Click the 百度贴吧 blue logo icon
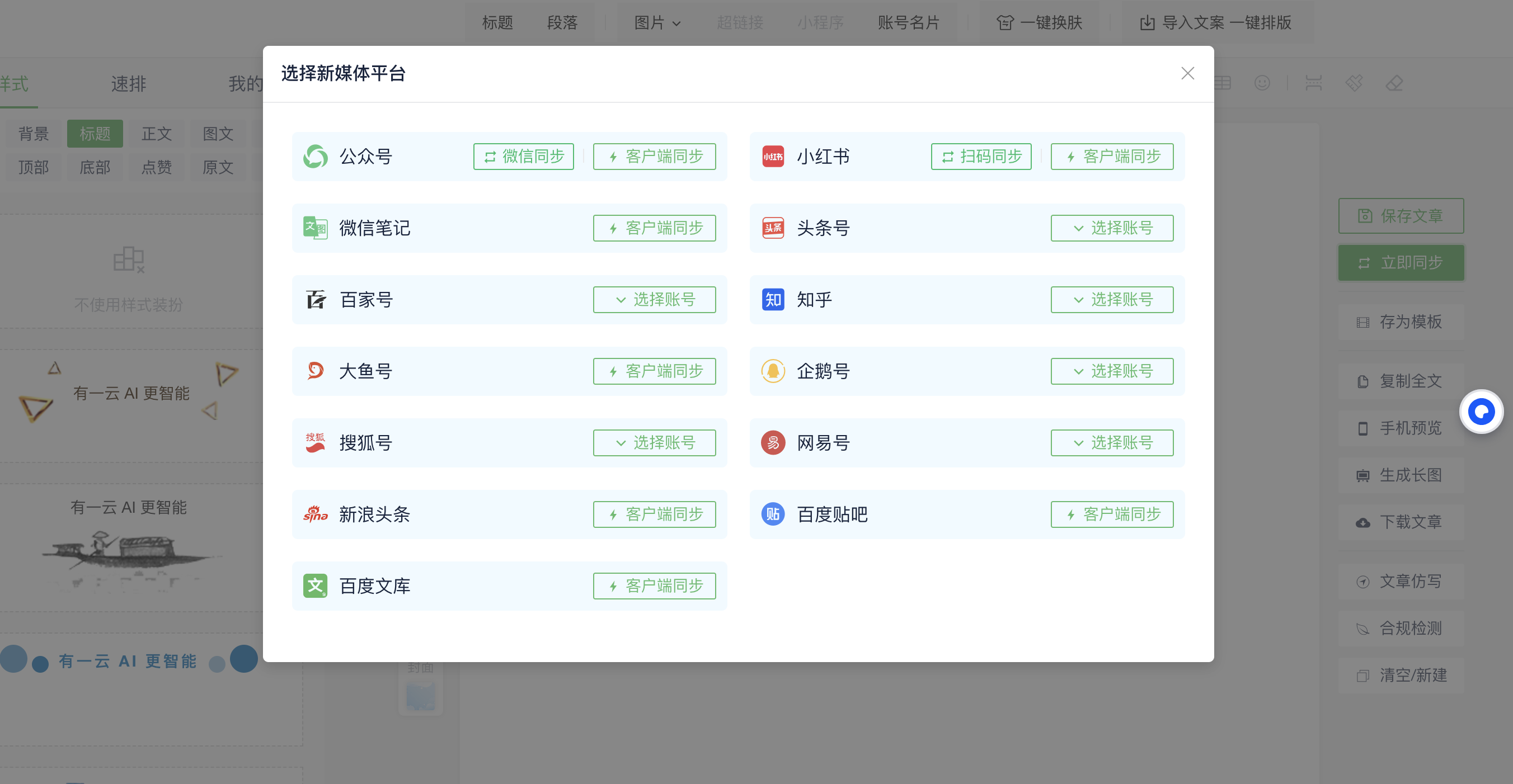This screenshot has height=784, width=1513. [773, 514]
